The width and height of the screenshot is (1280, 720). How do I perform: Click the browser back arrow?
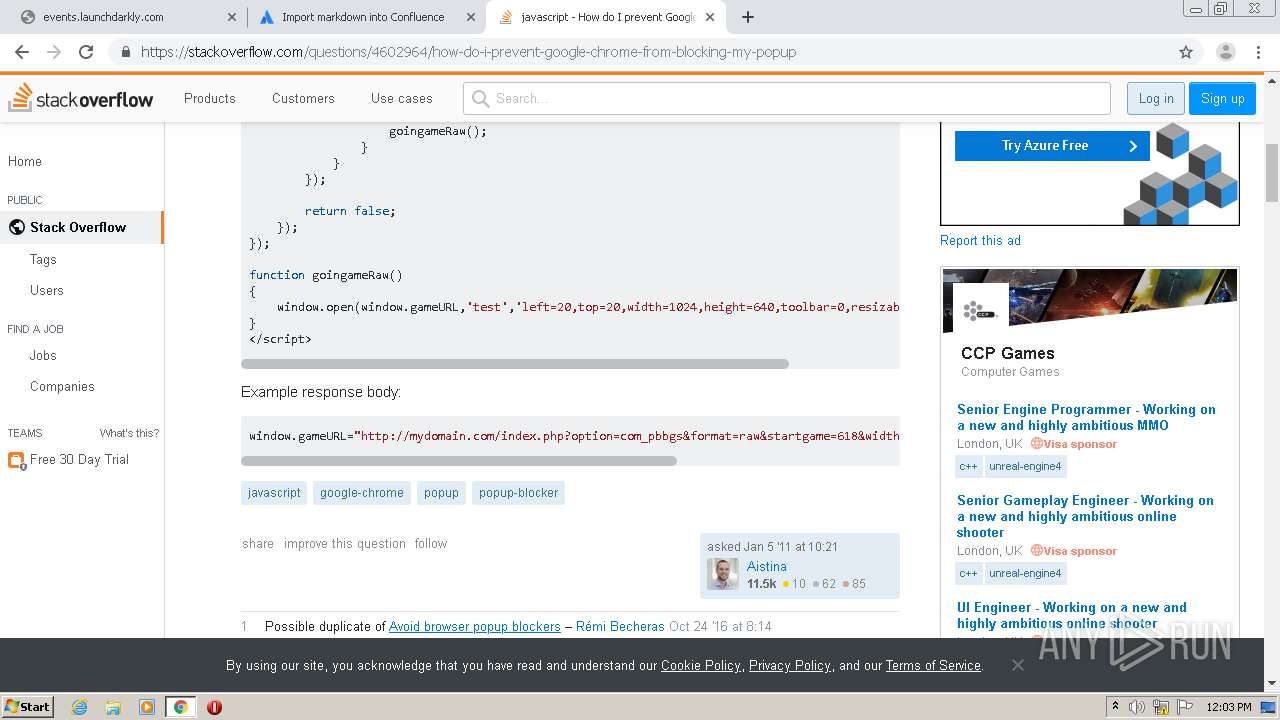tap(22, 52)
